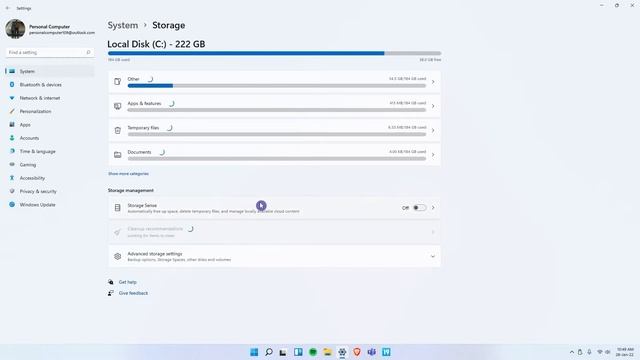
Task: Click the Find a setting search box
Action: [x=49, y=52]
